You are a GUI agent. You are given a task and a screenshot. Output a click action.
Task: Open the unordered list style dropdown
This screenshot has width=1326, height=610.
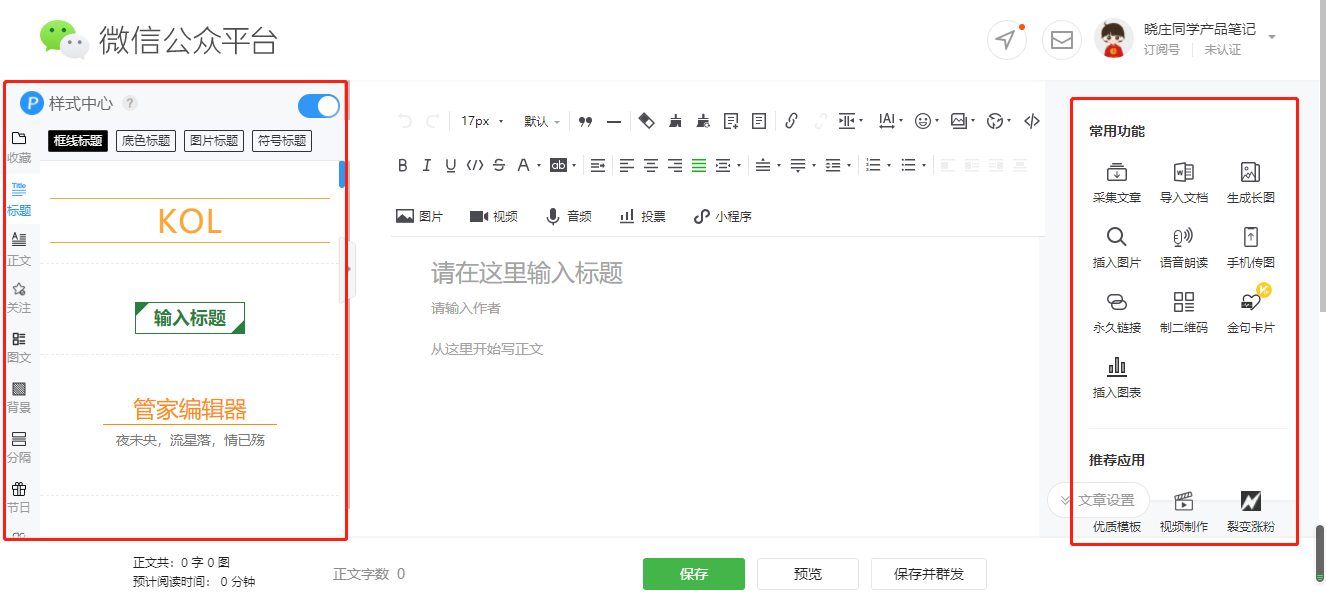click(x=913, y=165)
